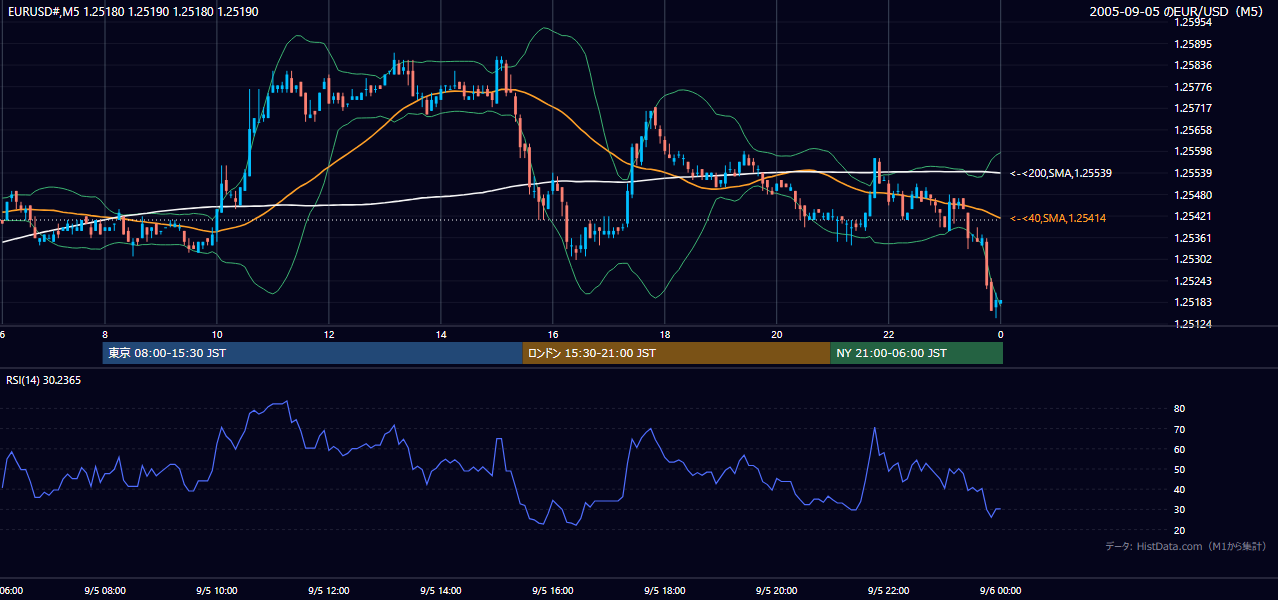The width and height of the screenshot is (1278, 600).
Task: Click RSI scale value 30
Action: click(x=1179, y=510)
